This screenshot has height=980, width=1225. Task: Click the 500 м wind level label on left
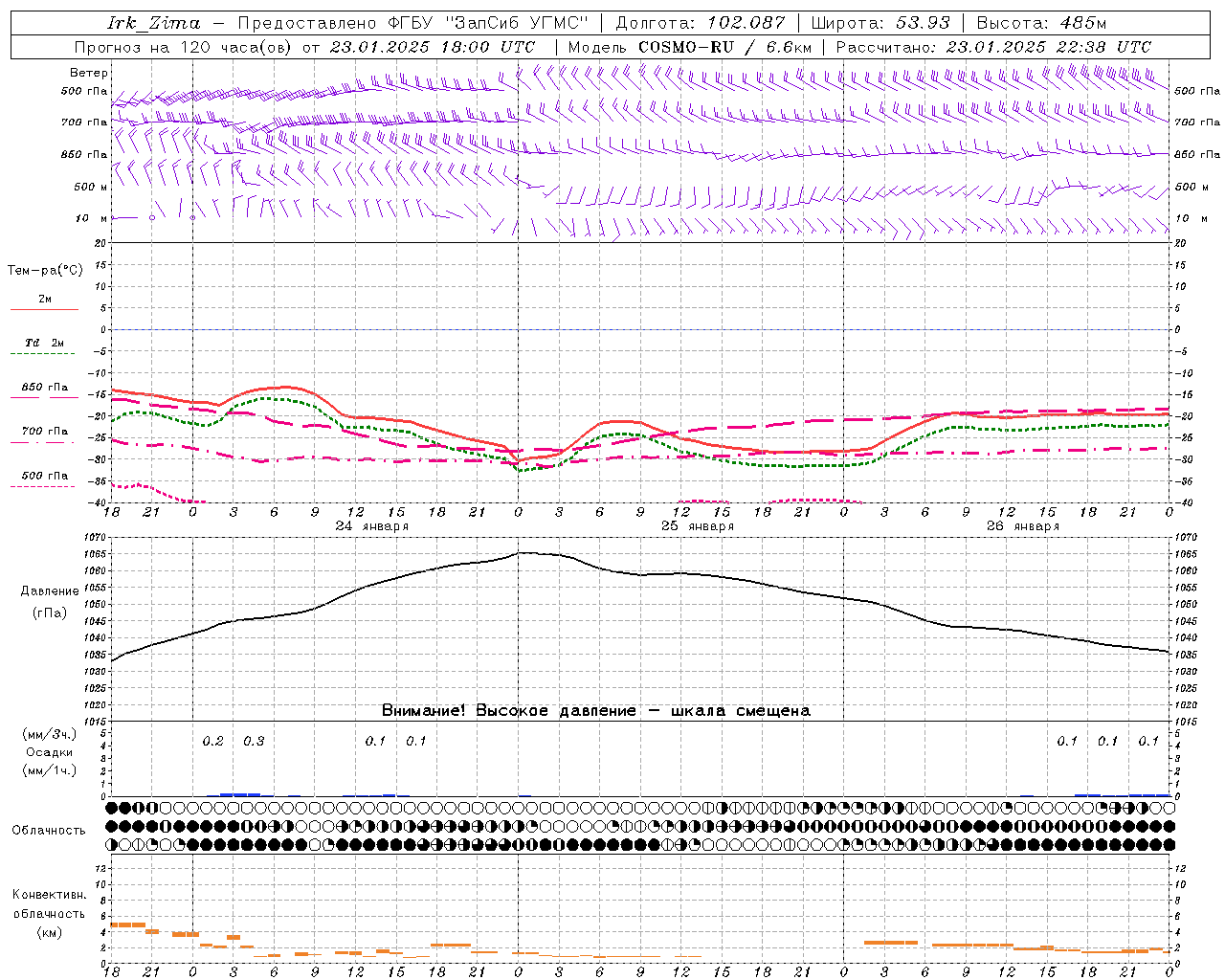pos(91,187)
